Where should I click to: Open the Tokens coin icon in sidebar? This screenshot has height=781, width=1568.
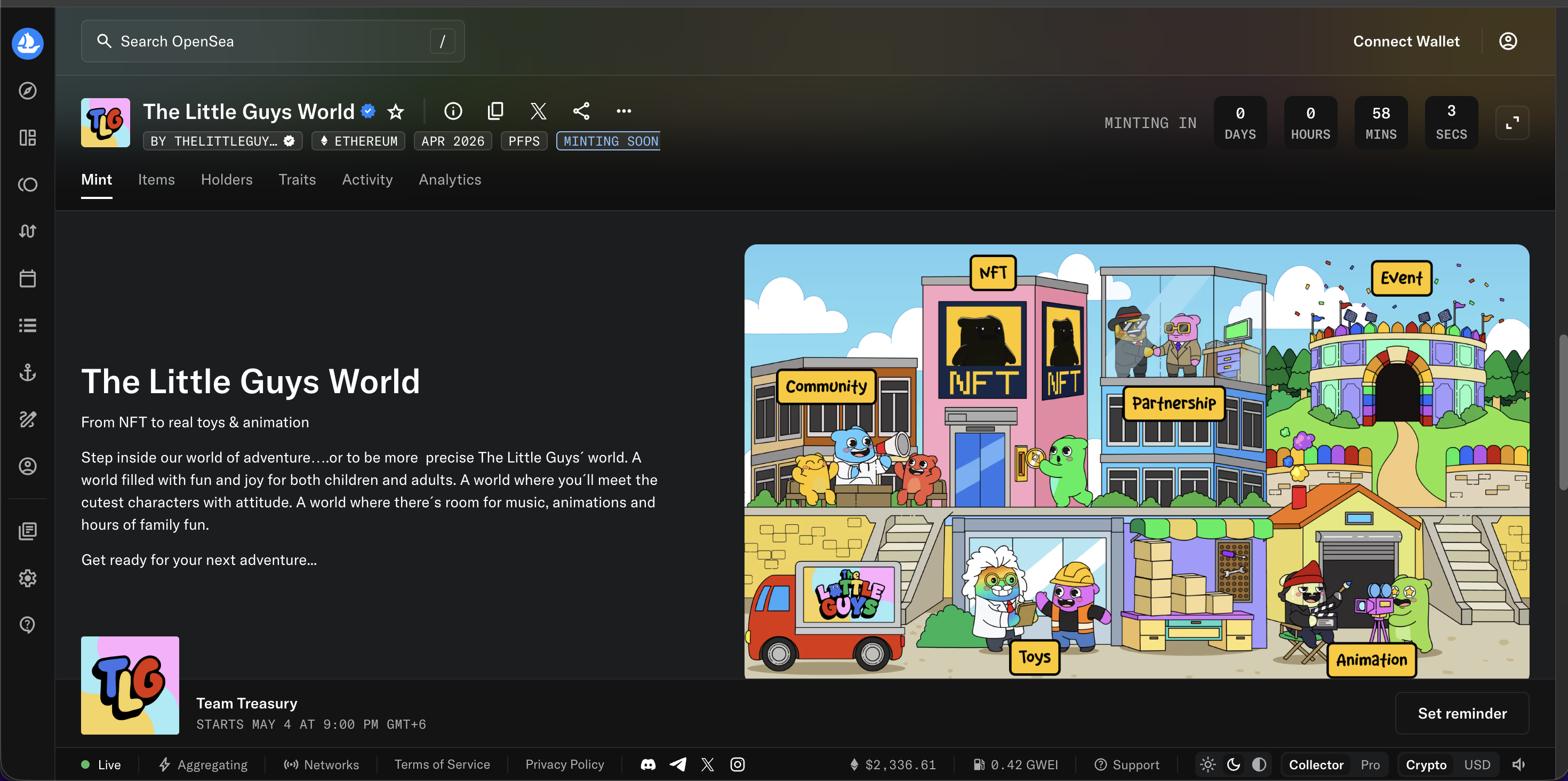coord(27,185)
